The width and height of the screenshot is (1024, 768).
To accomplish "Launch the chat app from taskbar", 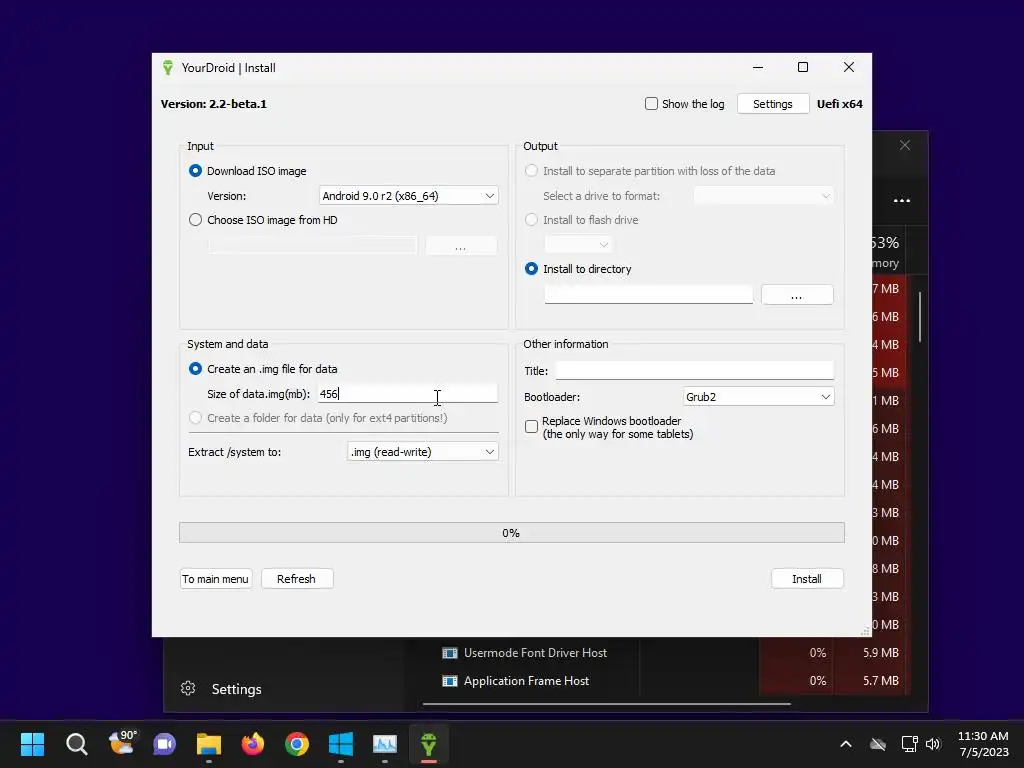I will (165, 744).
